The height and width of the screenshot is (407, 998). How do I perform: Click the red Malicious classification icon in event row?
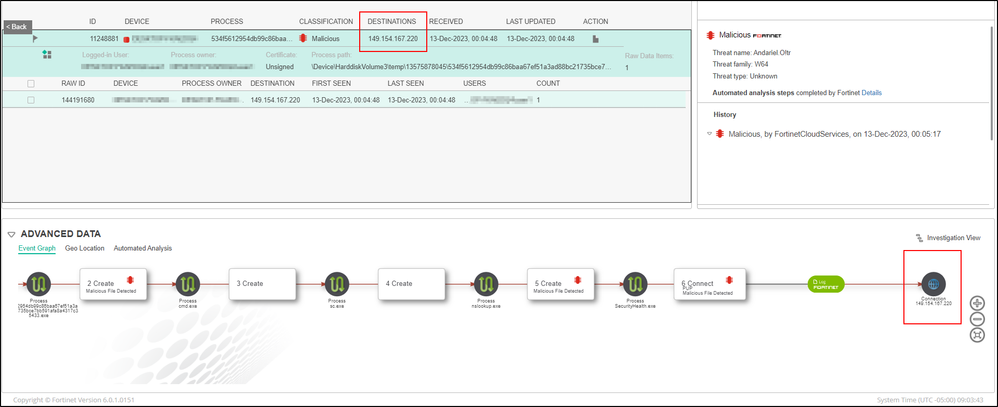tap(304, 39)
